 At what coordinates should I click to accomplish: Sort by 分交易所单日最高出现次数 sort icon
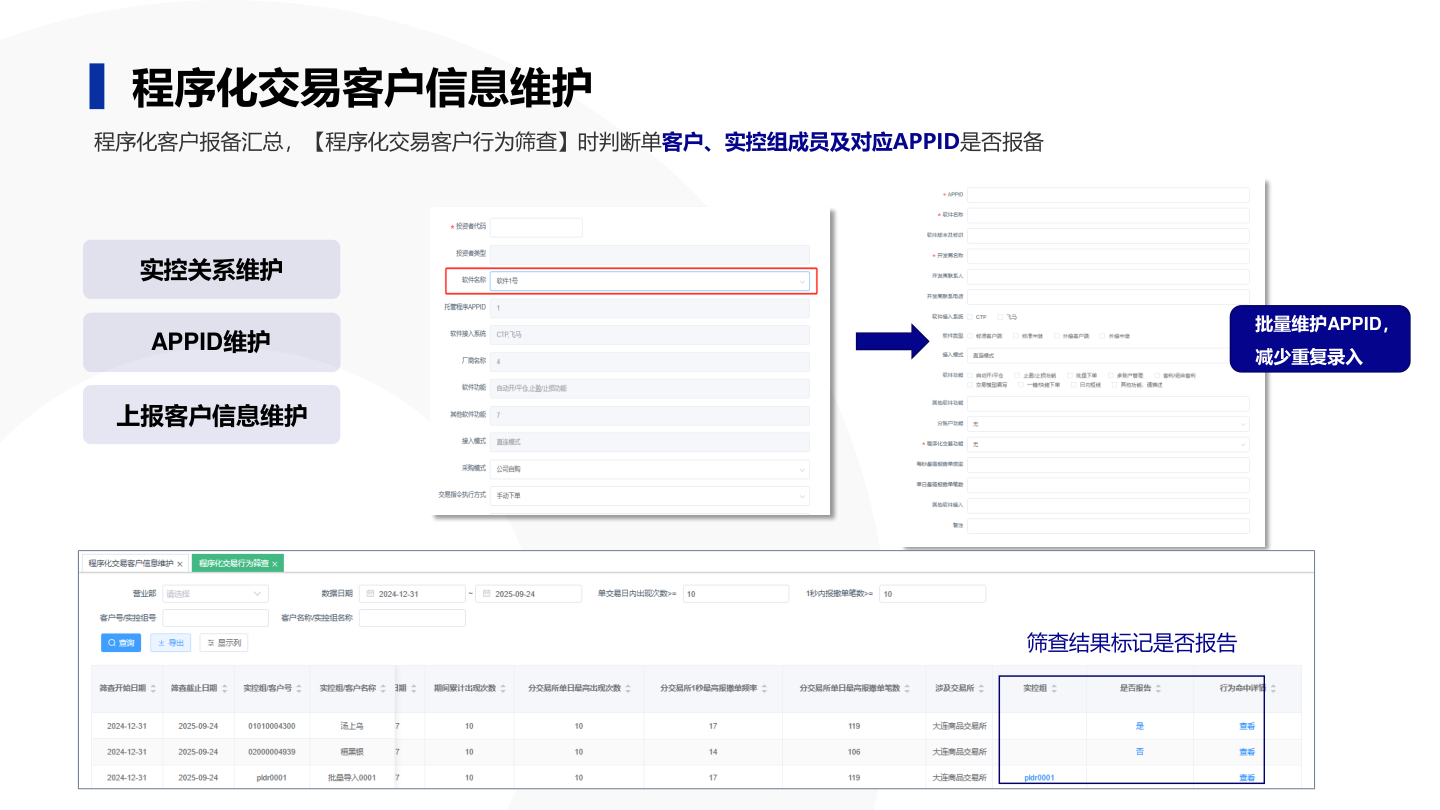click(x=628, y=689)
